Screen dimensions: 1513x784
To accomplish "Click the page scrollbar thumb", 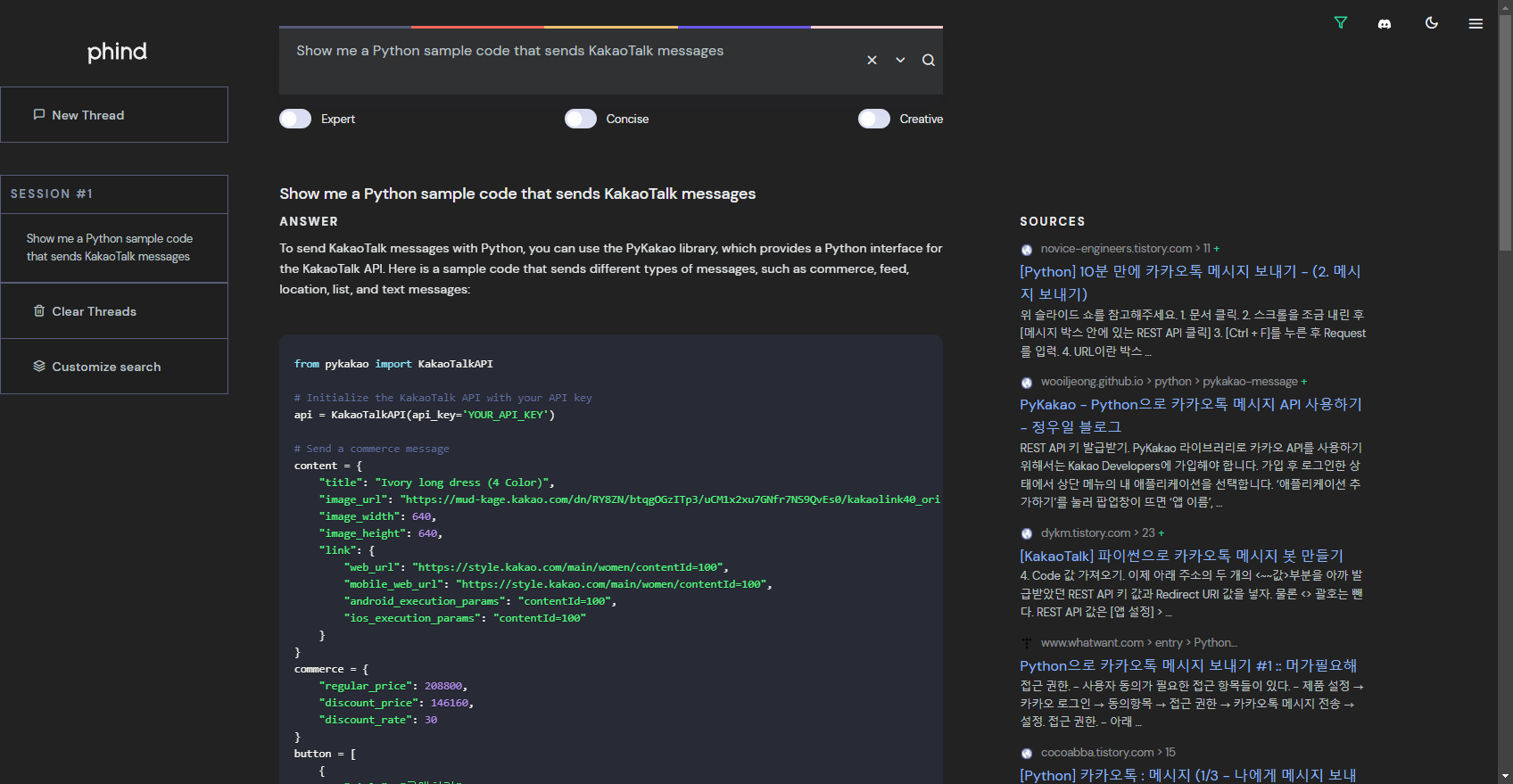I will tap(1506, 132).
